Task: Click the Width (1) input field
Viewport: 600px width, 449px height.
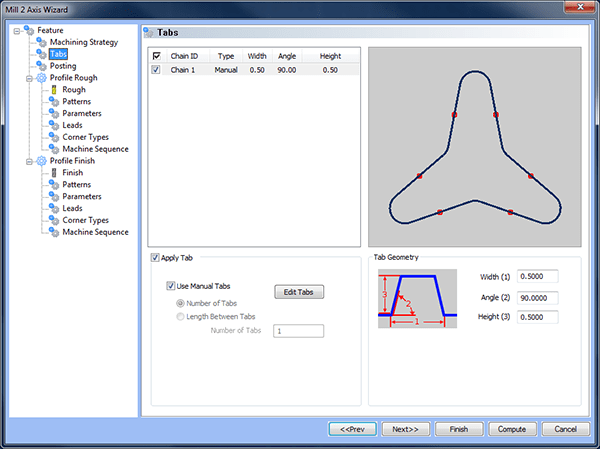Action: pyautogui.click(x=537, y=276)
